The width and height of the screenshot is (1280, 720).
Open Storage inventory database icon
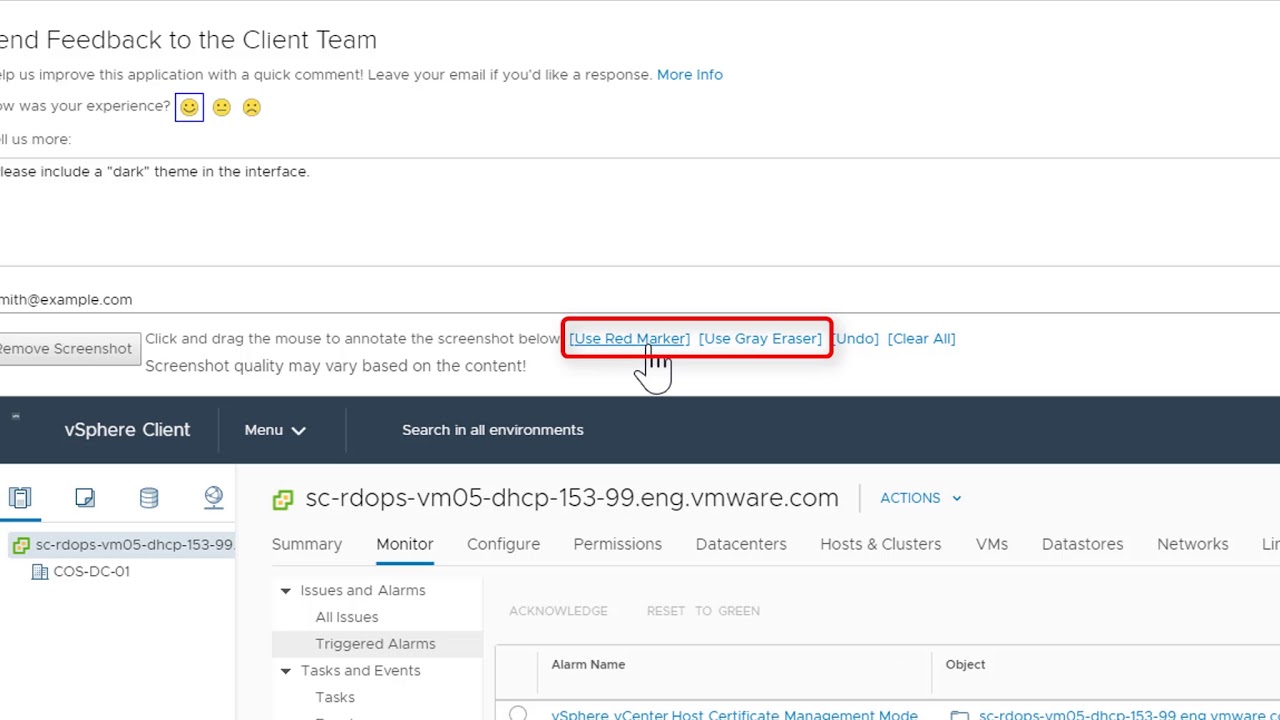click(149, 497)
